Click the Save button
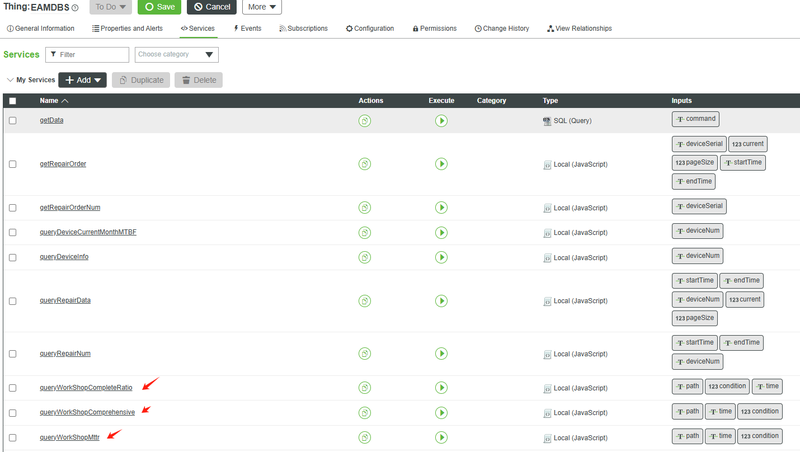Viewport: 800px width, 452px height. [160, 7]
